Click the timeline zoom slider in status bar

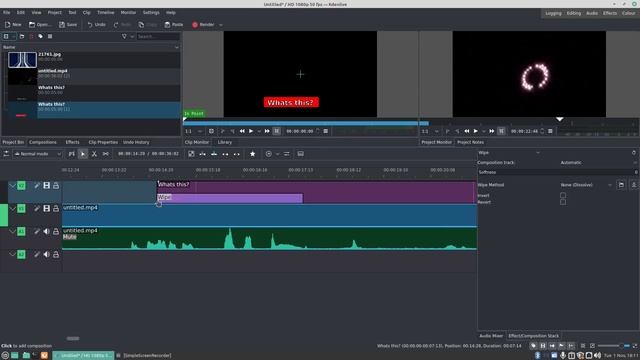point(614,346)
